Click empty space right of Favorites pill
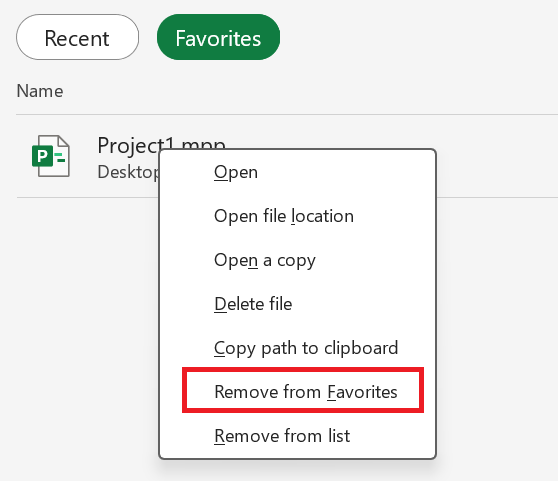The width and height of the screenshot is (558, 481). click(x=416, y=37)
